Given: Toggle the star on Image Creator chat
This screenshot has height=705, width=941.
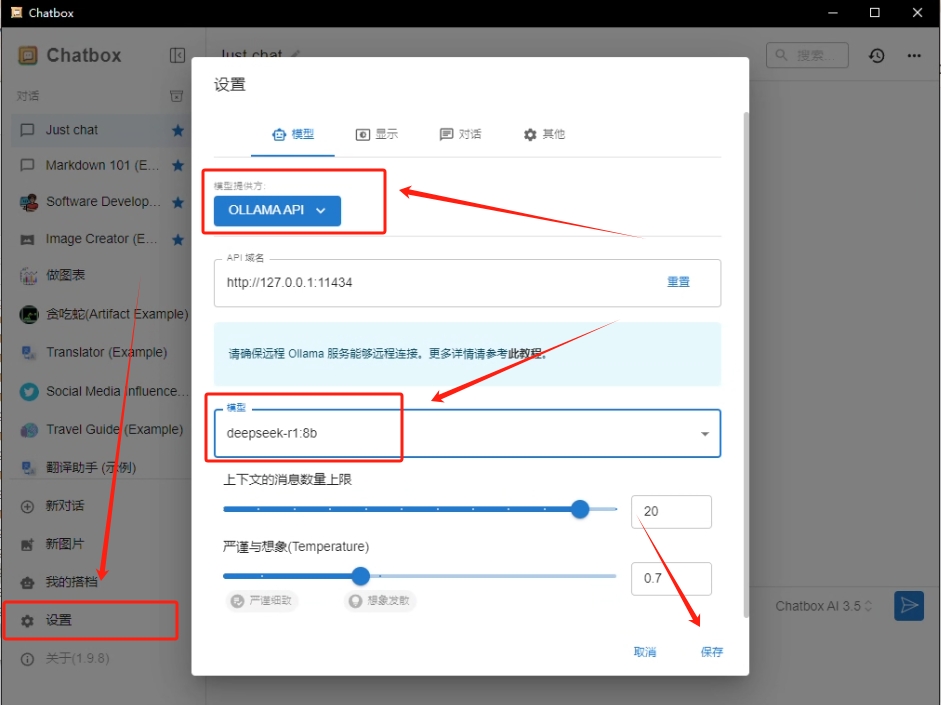Looking at the screenshot, I should click(178, 240).
